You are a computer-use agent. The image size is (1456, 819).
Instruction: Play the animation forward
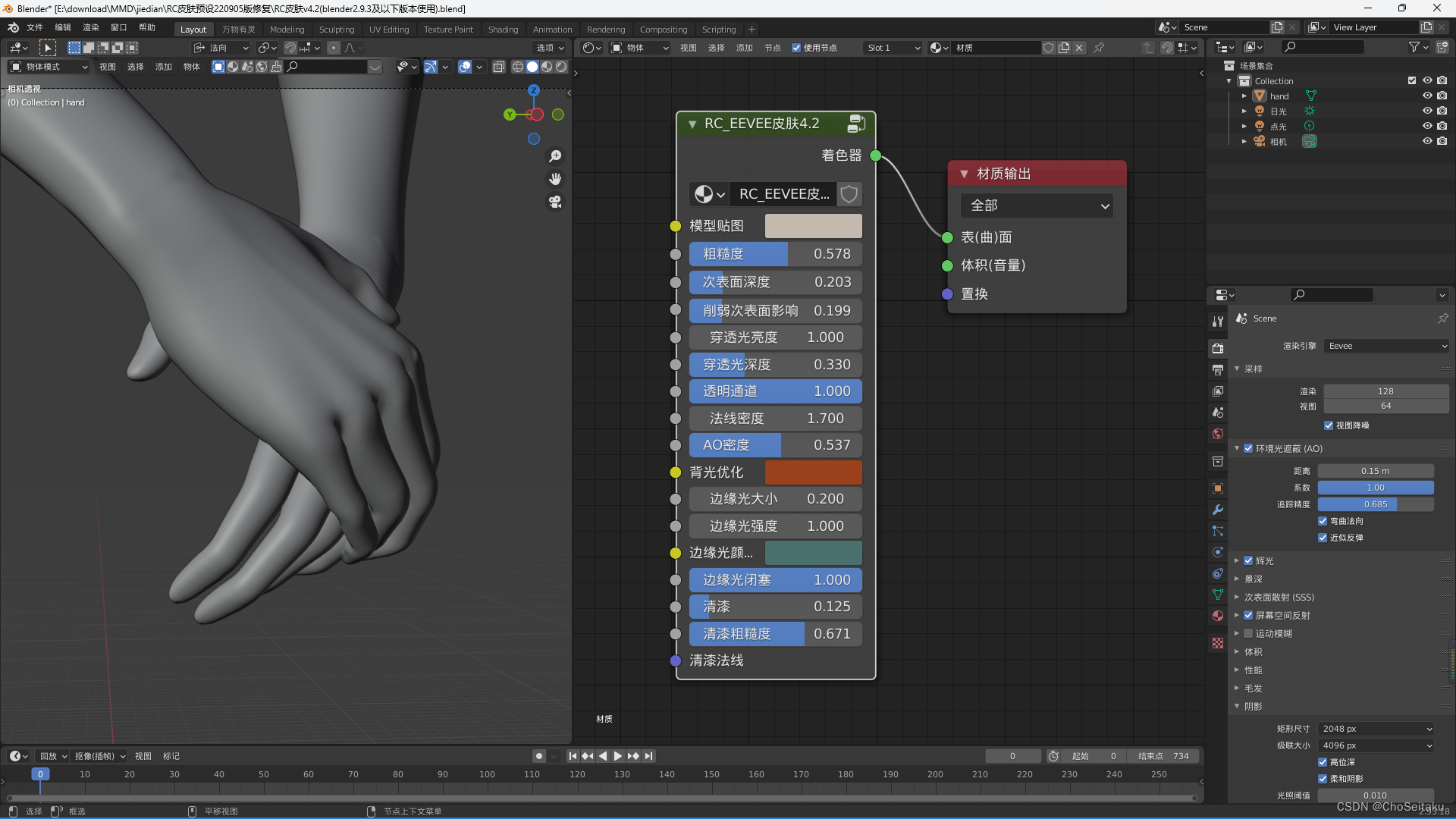[618, 756]
